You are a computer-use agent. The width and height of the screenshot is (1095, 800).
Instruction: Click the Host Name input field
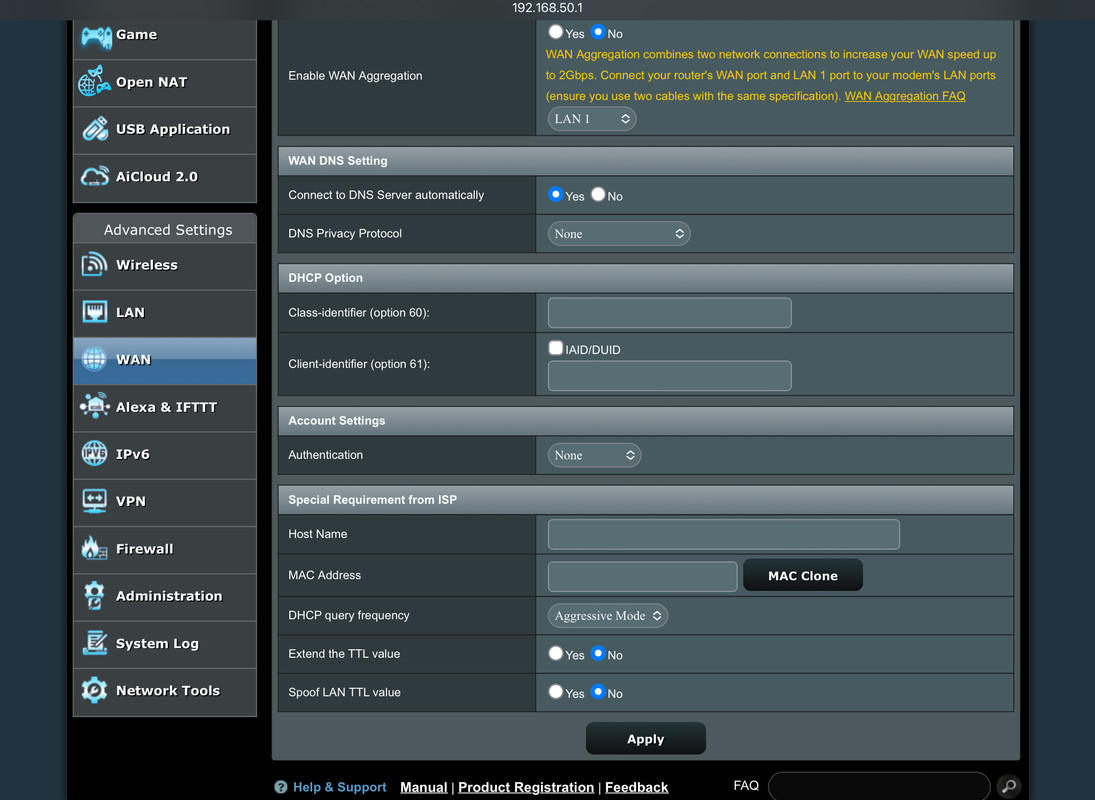723,534
